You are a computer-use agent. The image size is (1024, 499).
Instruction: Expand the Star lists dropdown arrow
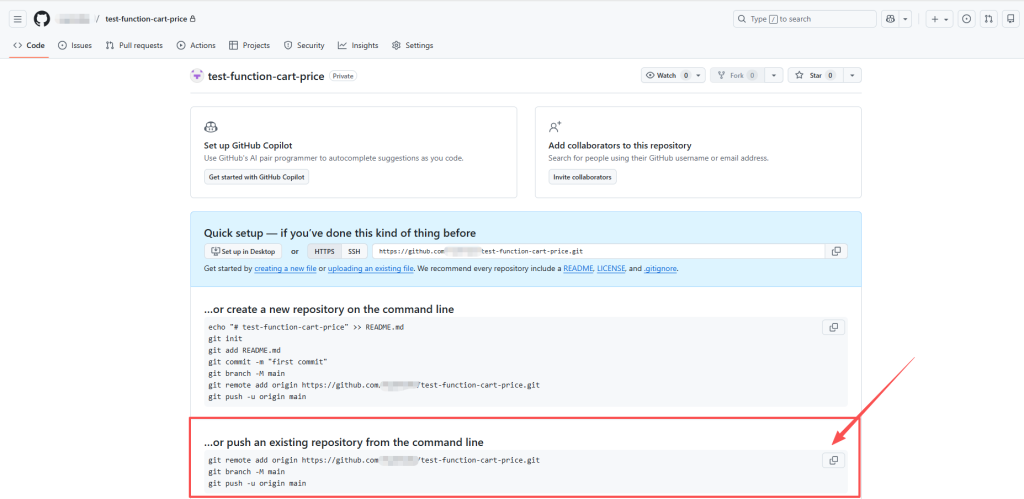852,75
